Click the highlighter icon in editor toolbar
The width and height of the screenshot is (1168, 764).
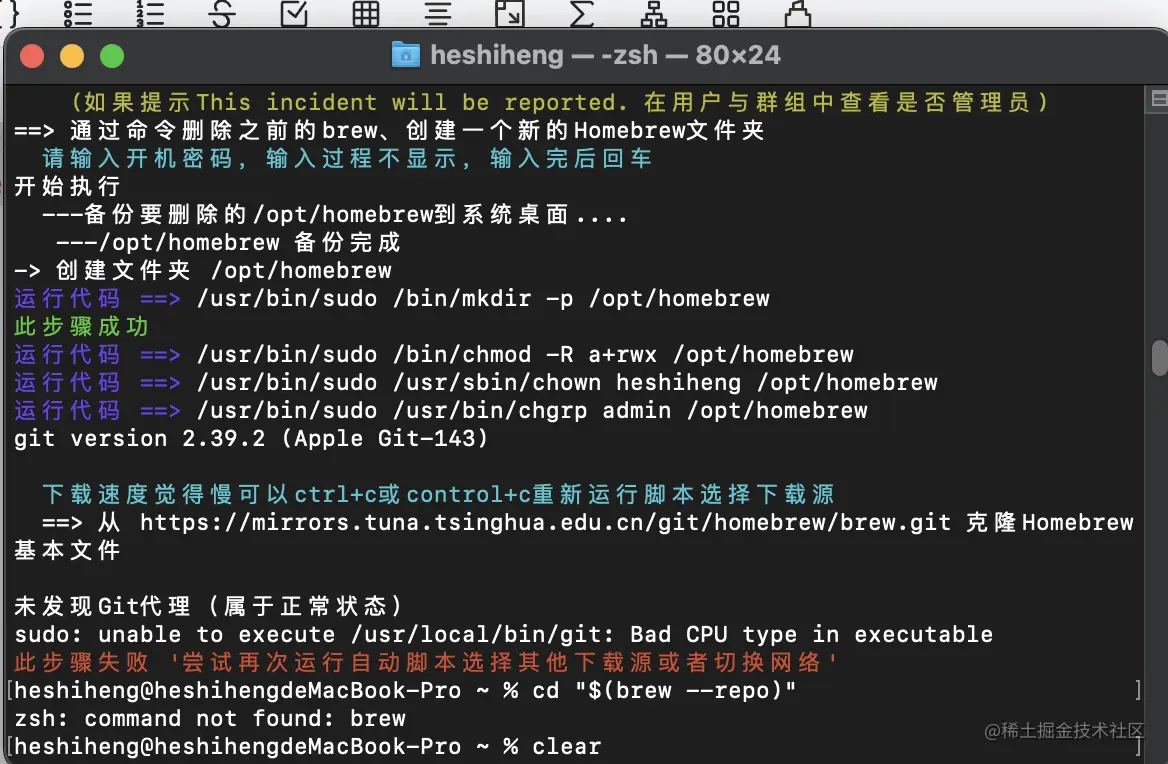[x=798, y=13]
